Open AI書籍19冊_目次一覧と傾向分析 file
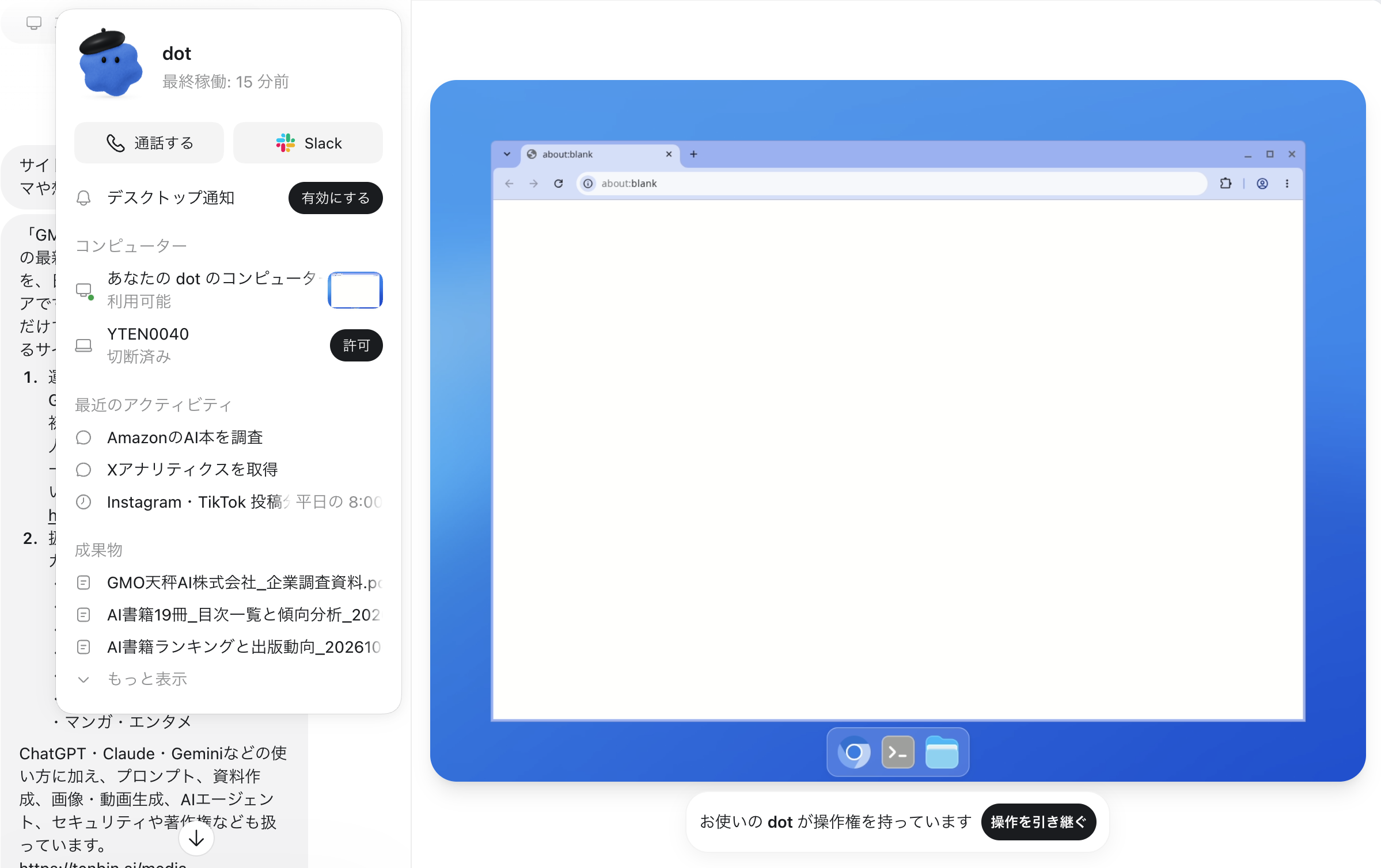 [x=229, y=615]
